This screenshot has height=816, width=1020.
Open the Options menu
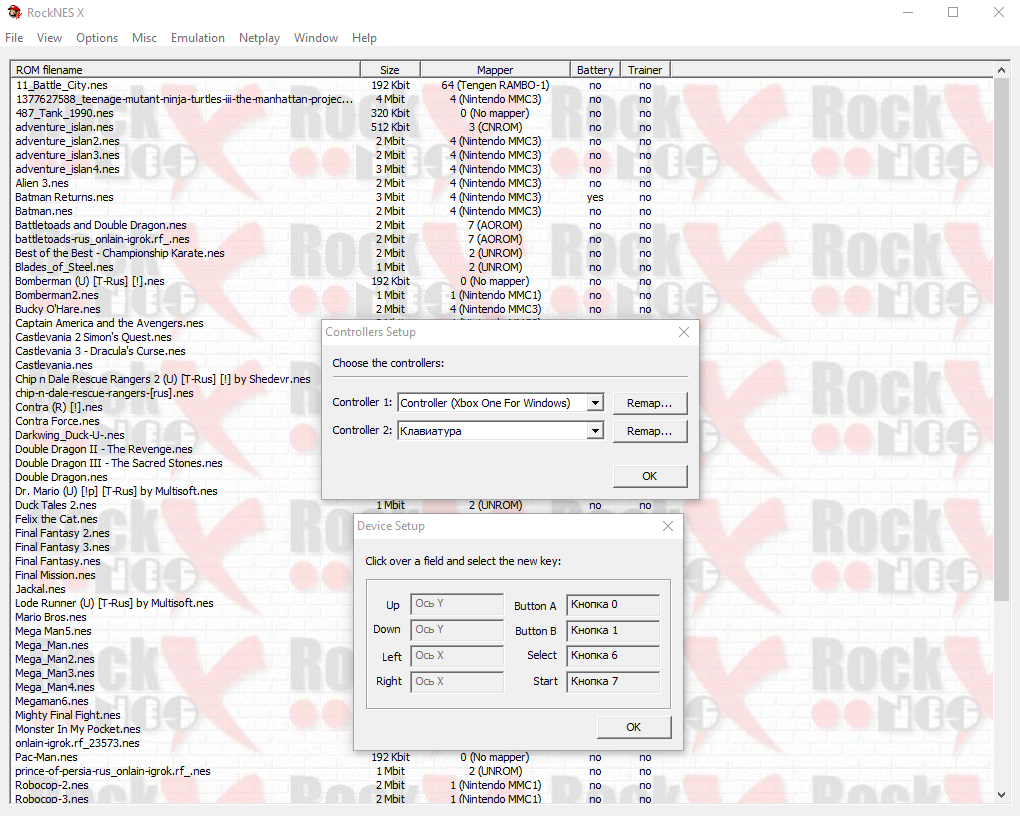[x=97, y=38]
